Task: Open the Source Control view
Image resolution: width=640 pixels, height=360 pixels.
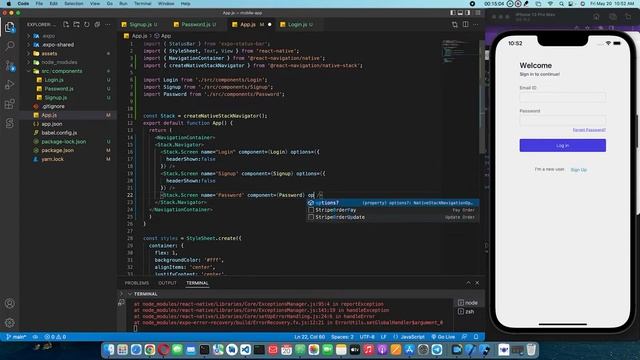Action: (10, 65)
